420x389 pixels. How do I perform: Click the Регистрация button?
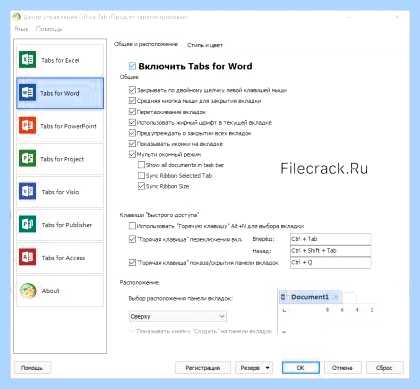(203, 368)
